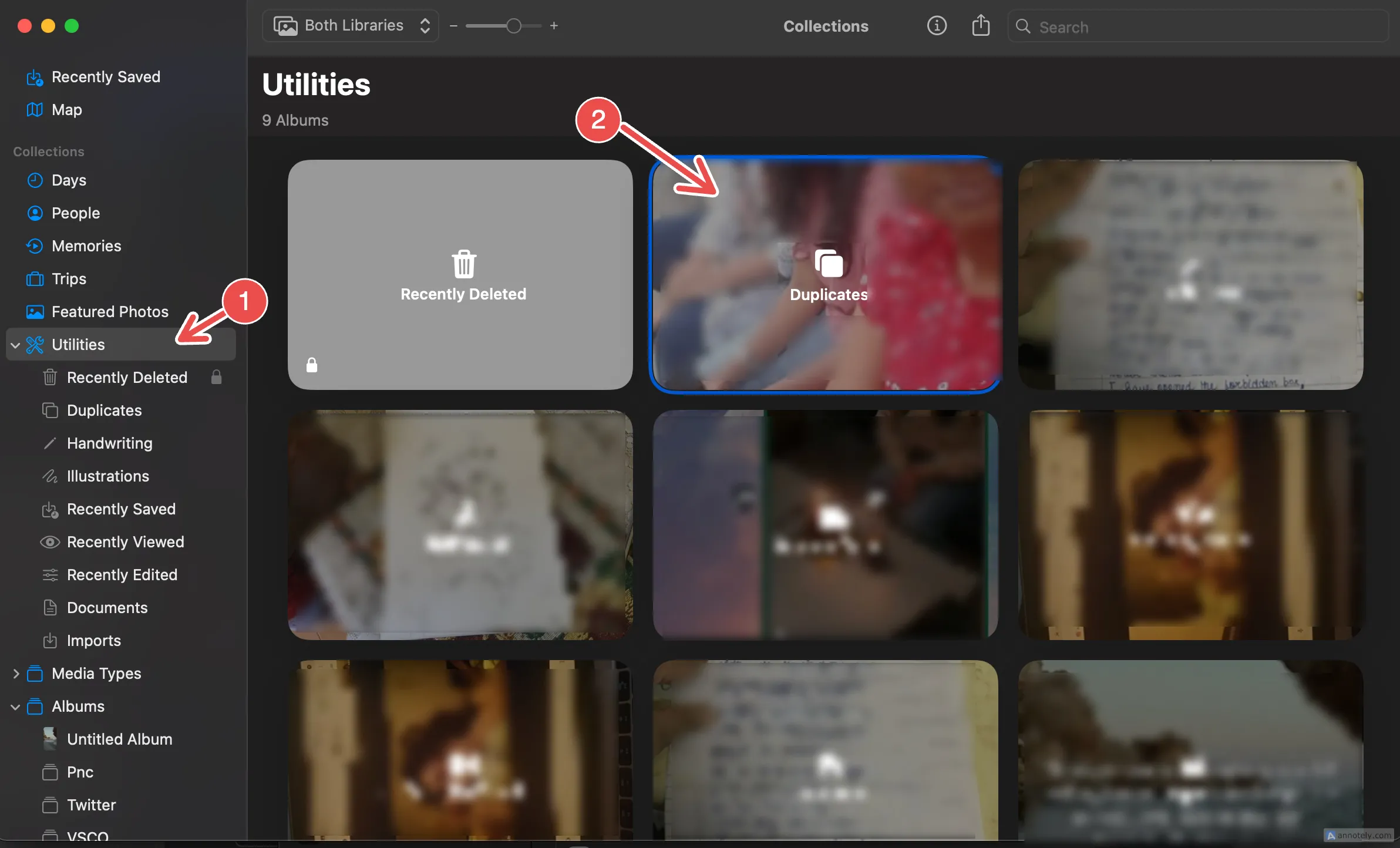Show the Info panel via toolbar icon

[x=937, y=26]
